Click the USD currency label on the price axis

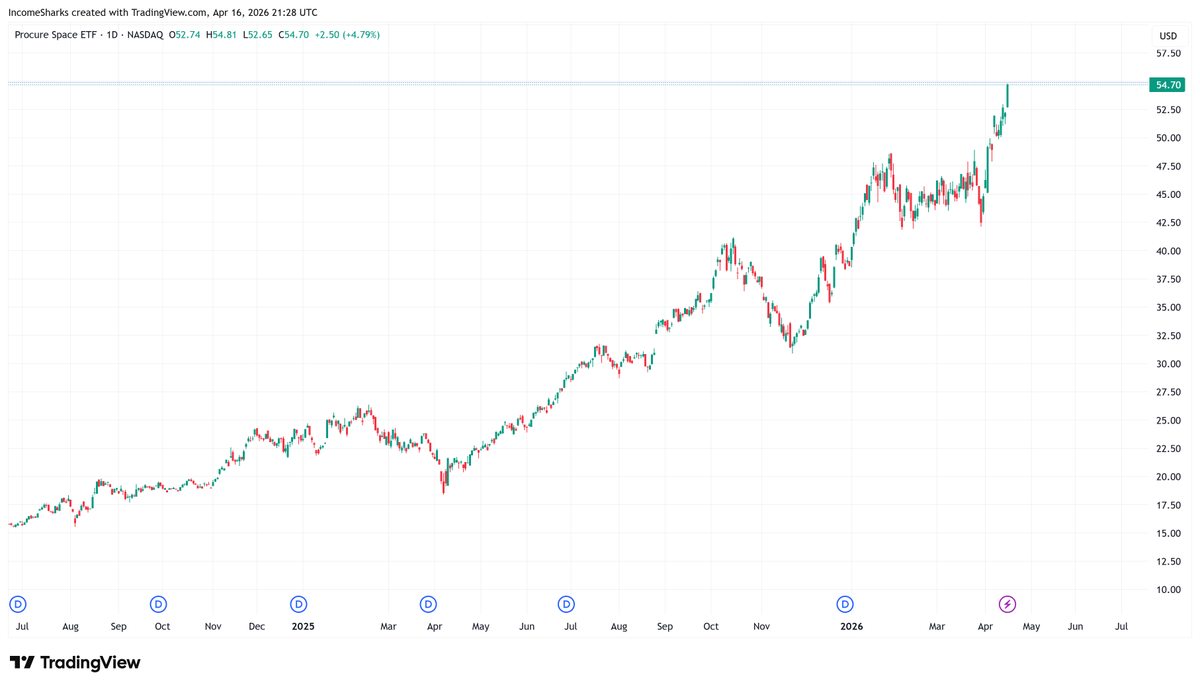click(1168, 36)
